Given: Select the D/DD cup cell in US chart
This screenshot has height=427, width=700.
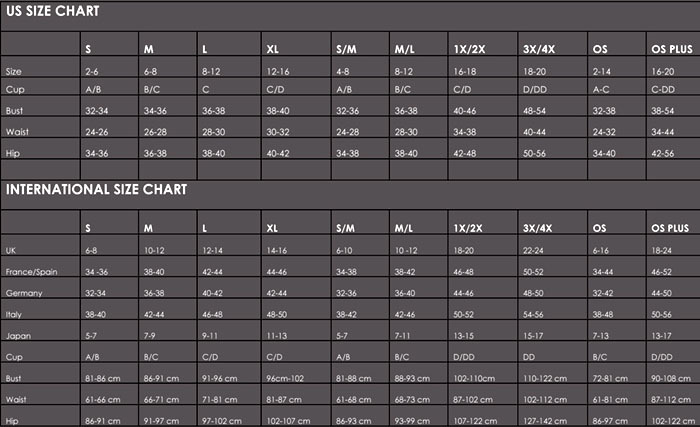Looking at the screenshot, I should [x=535, y=89].
